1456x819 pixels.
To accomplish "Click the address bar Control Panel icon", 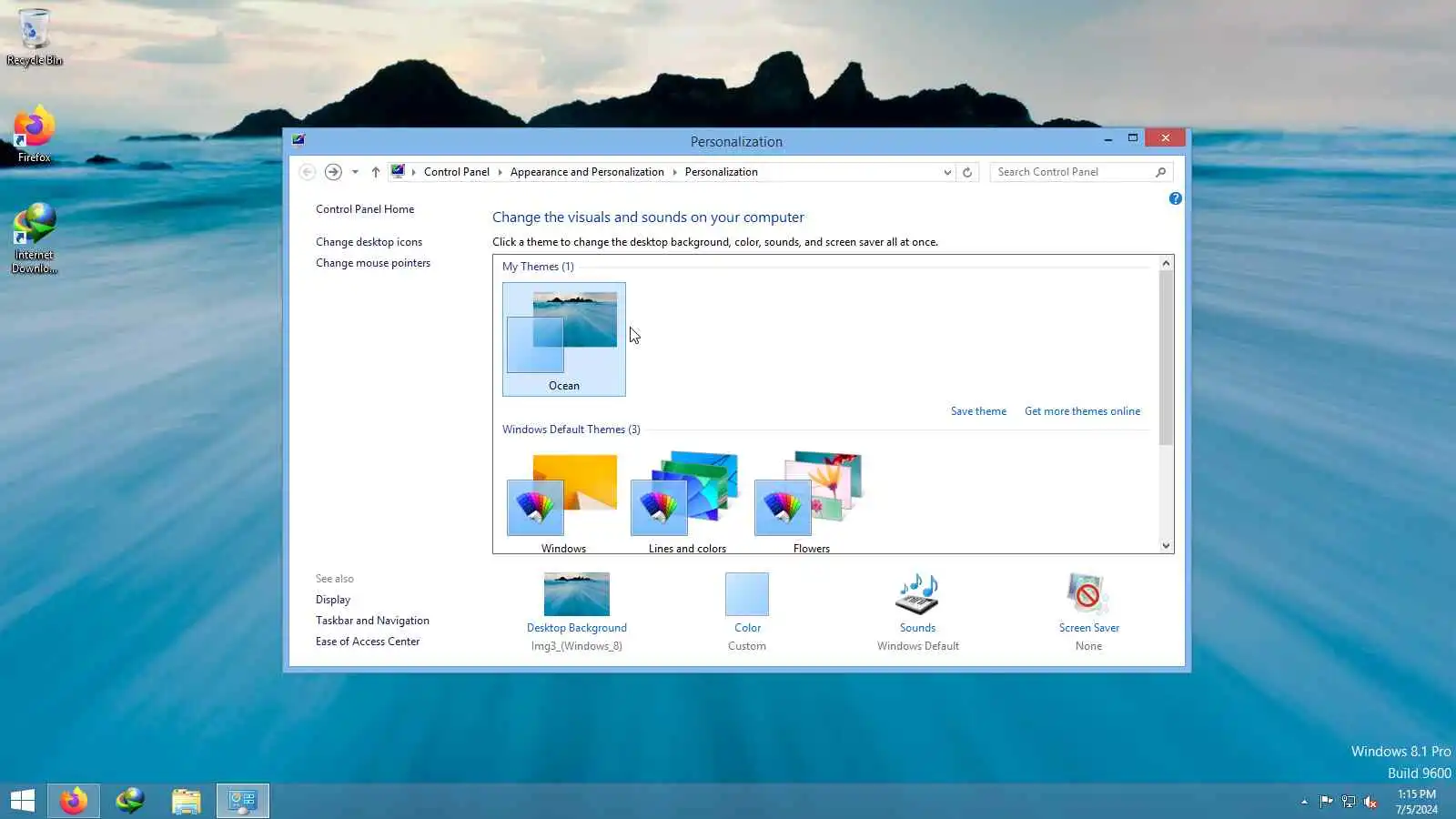I will click(x=398, y=171).
